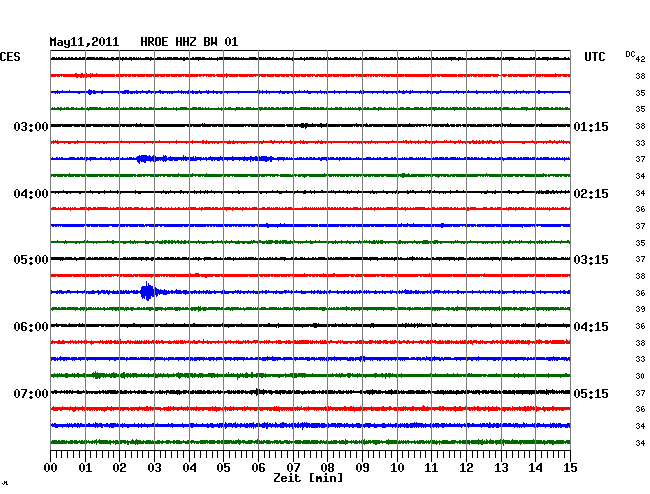This screenshot has height=494, width=650.
Task: Select minute tick label 02
Action: 119,467
